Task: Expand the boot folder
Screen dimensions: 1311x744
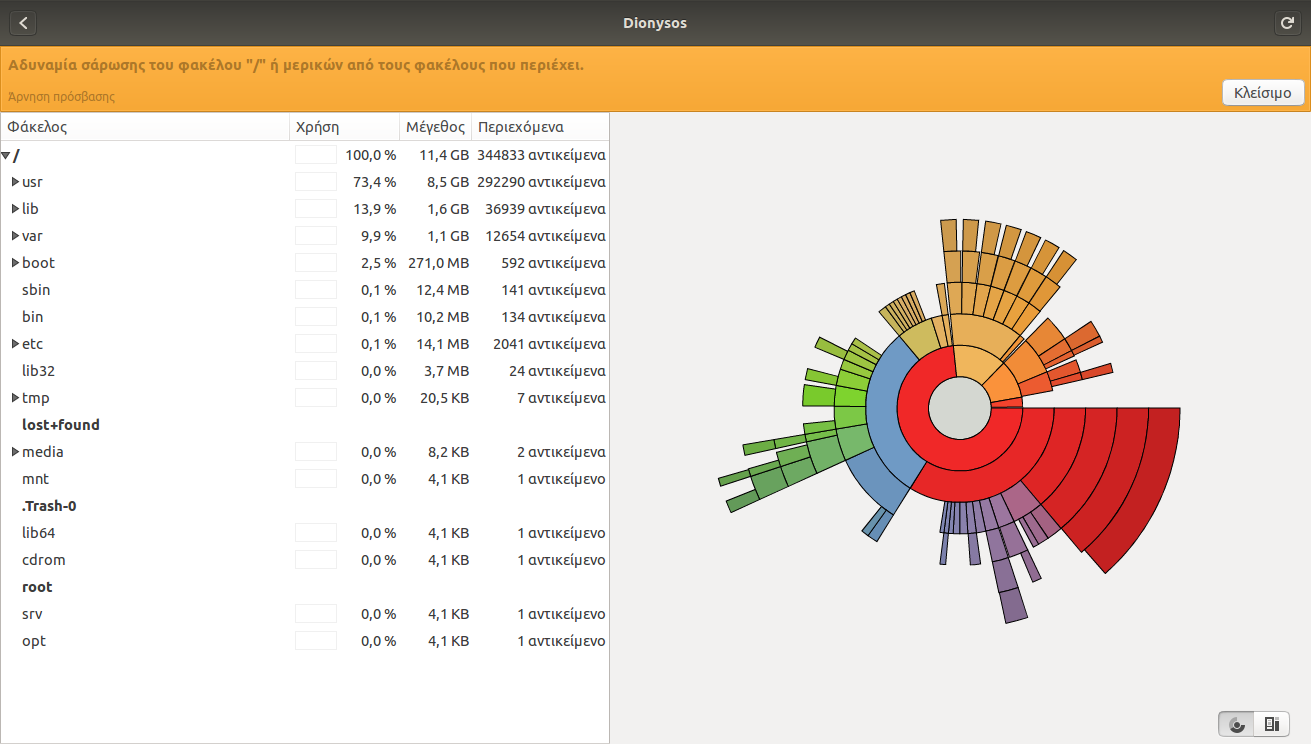Action: (15, 263)
